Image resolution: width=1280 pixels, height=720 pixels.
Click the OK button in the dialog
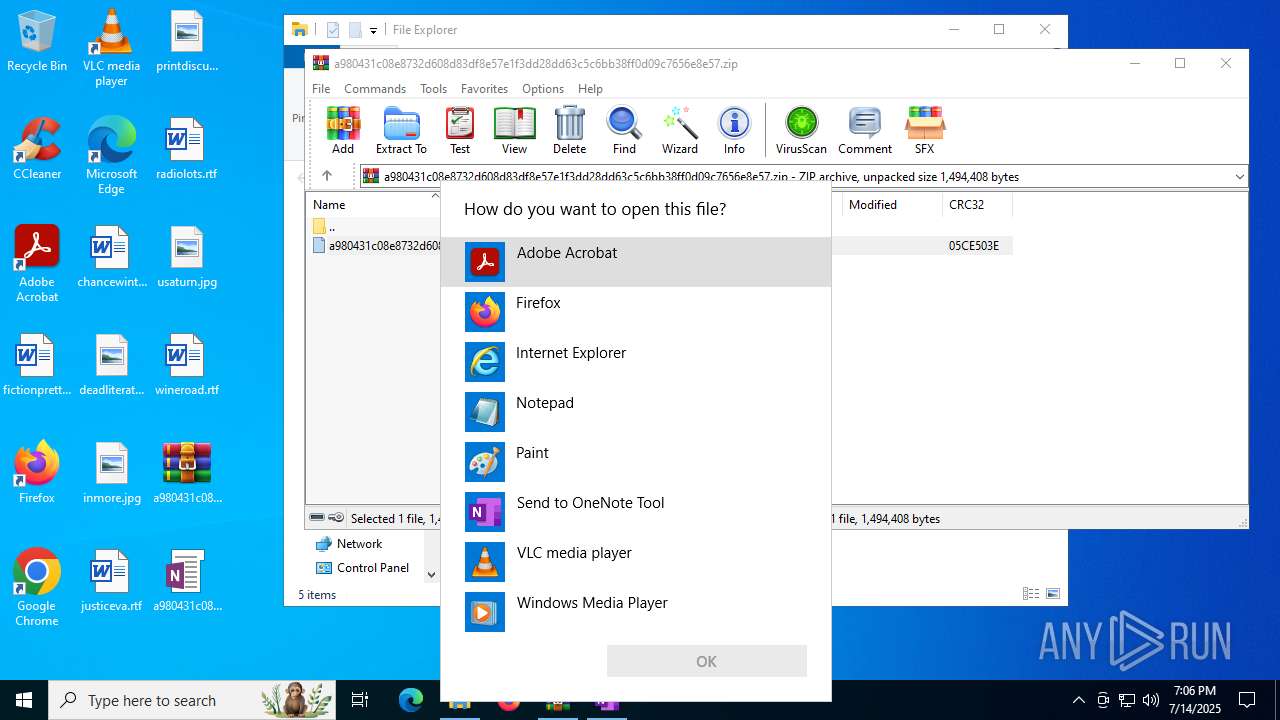(x=706, y=661)
